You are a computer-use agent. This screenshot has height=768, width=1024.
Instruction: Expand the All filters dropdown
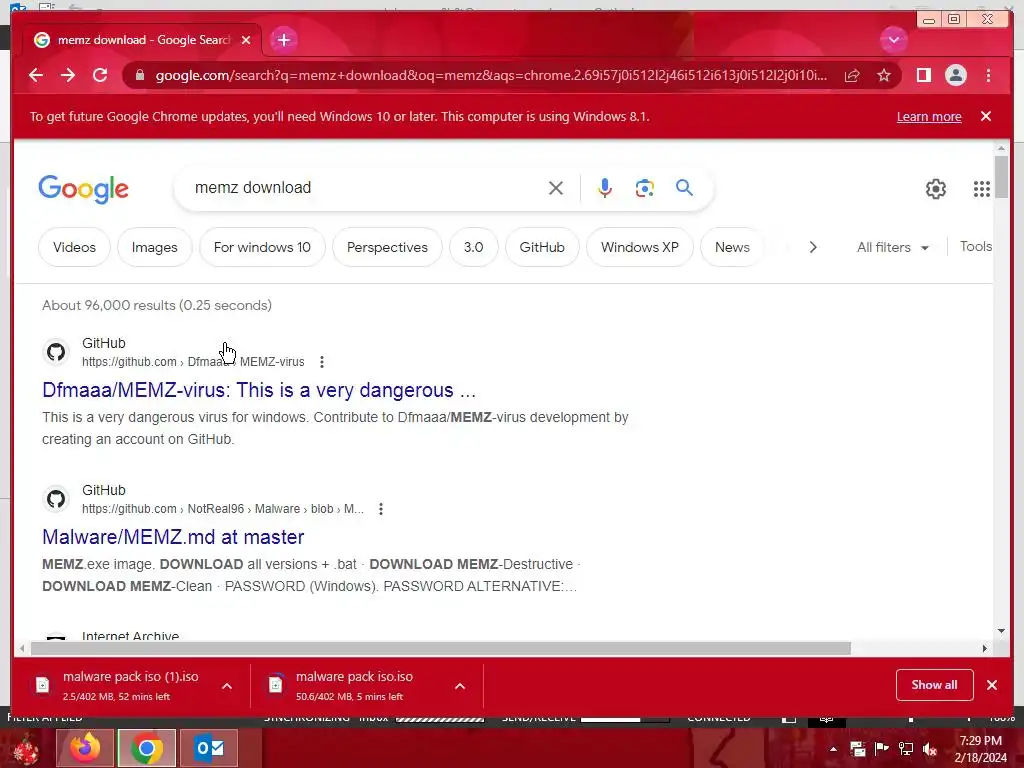[x=892, y=248]
